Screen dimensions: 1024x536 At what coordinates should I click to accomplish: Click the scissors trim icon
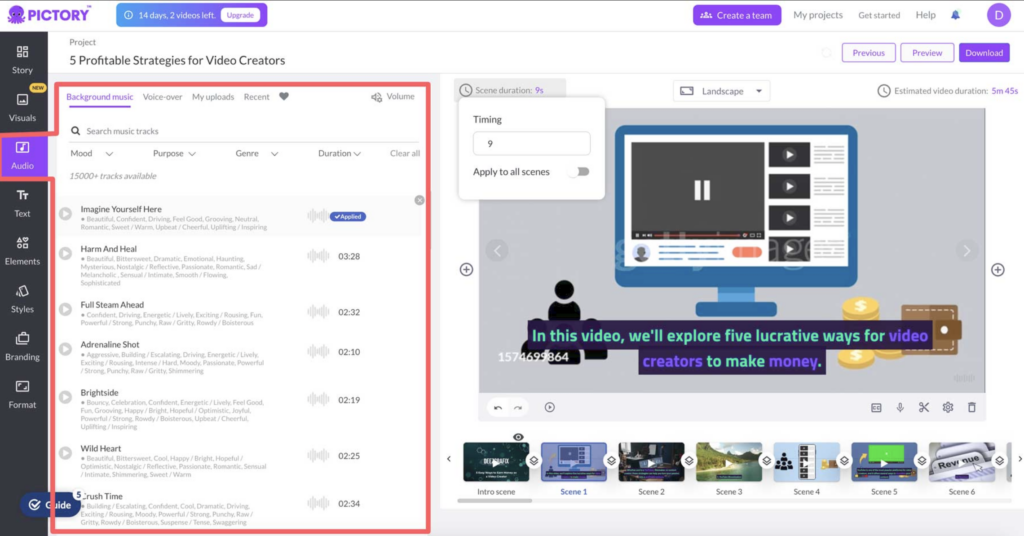point(923,407)
